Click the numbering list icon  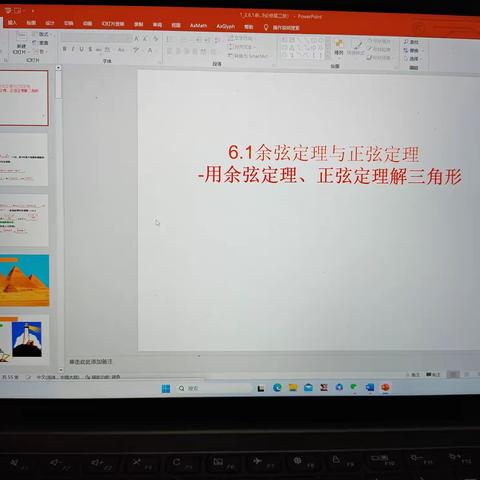click(184, 40)
